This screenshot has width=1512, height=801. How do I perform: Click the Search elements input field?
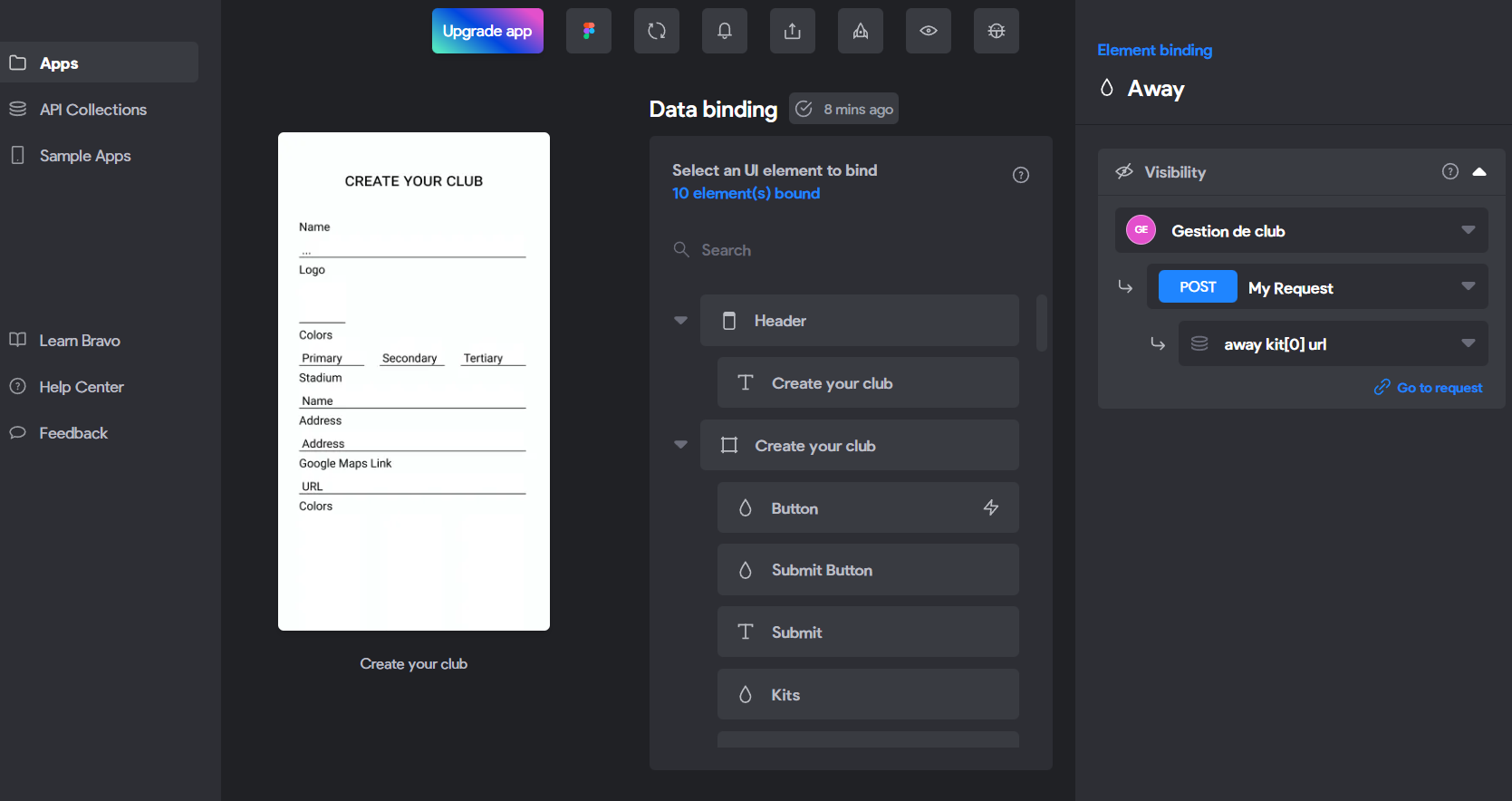[852, 250]
